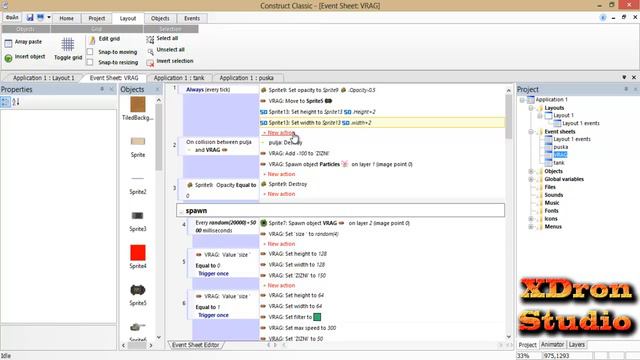Click the alphabetical sort icon in Properties
The image size is (640, 360).
pyautogui.click(x=16, y=102)
